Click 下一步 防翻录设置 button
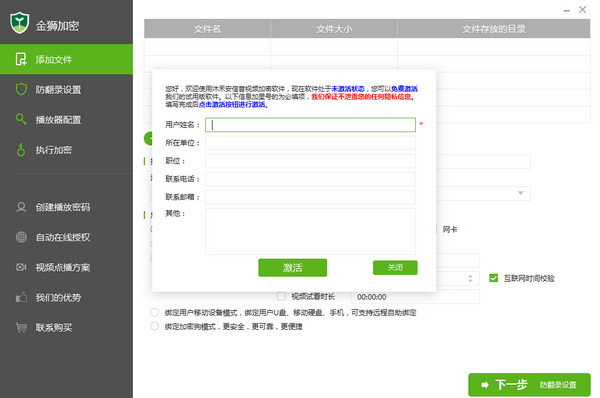 529,385
